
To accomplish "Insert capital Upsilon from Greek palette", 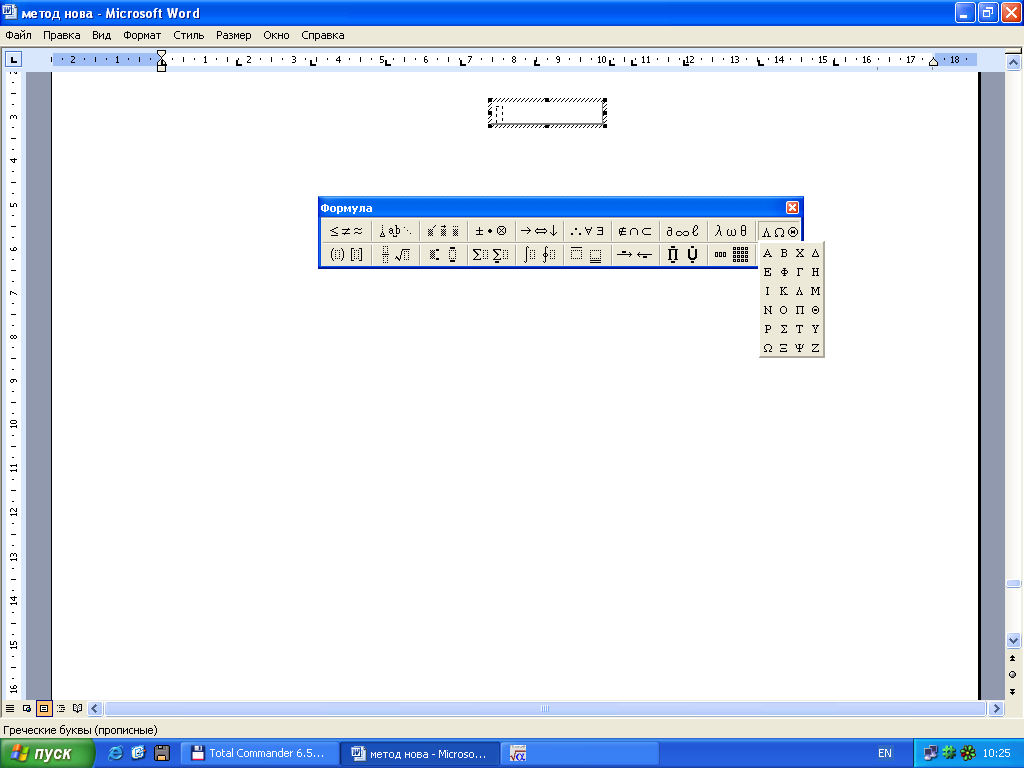I will click(815, 328).
